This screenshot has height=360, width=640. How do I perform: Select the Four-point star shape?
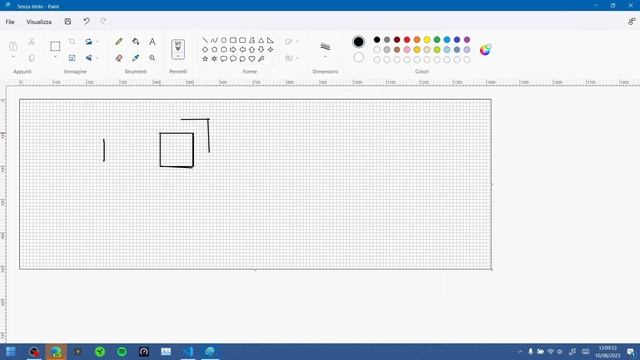pyautogui.click(x=270, y=49)
